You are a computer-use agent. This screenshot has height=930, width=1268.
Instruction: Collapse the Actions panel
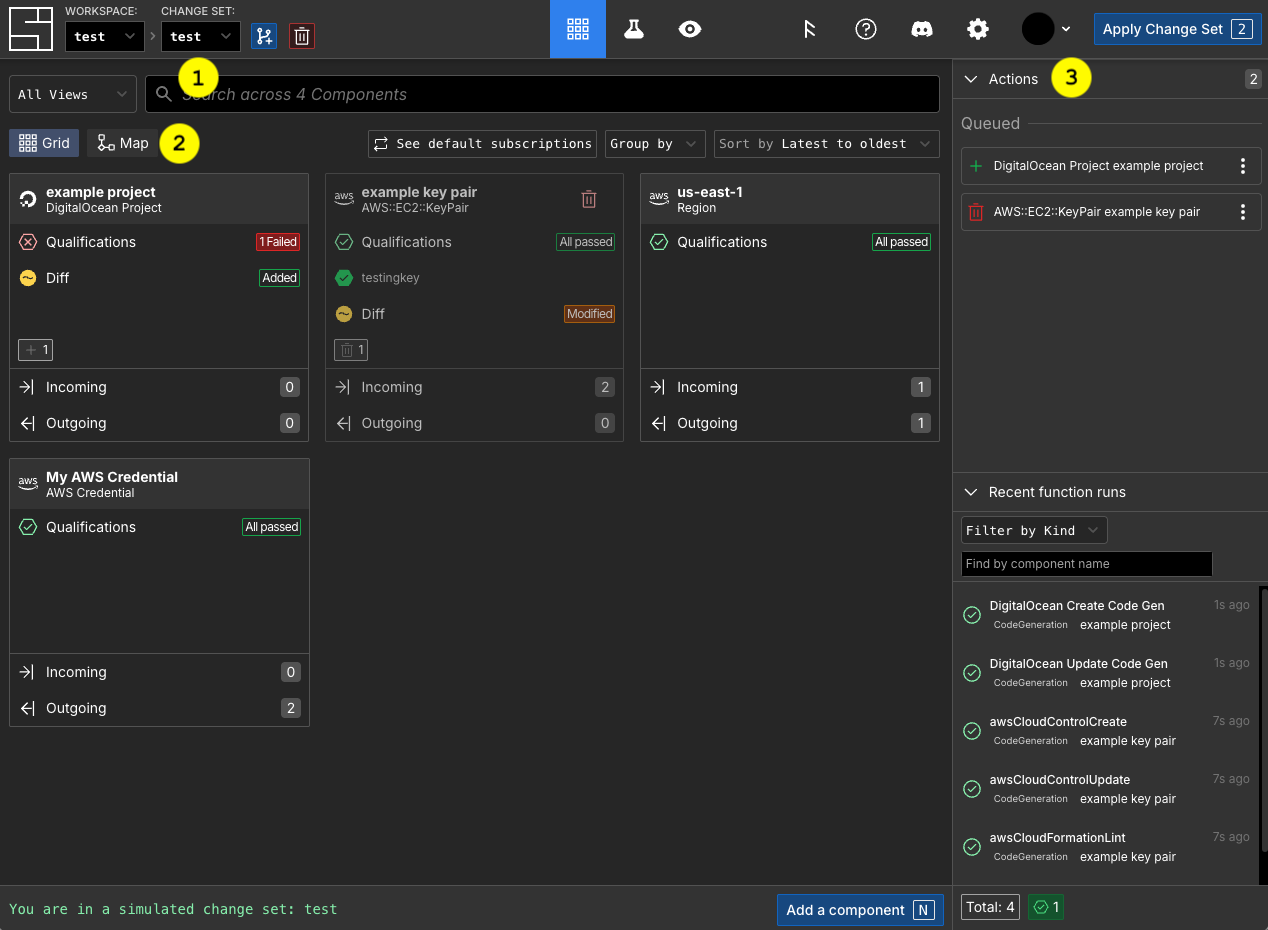click(x=971, y=79)
